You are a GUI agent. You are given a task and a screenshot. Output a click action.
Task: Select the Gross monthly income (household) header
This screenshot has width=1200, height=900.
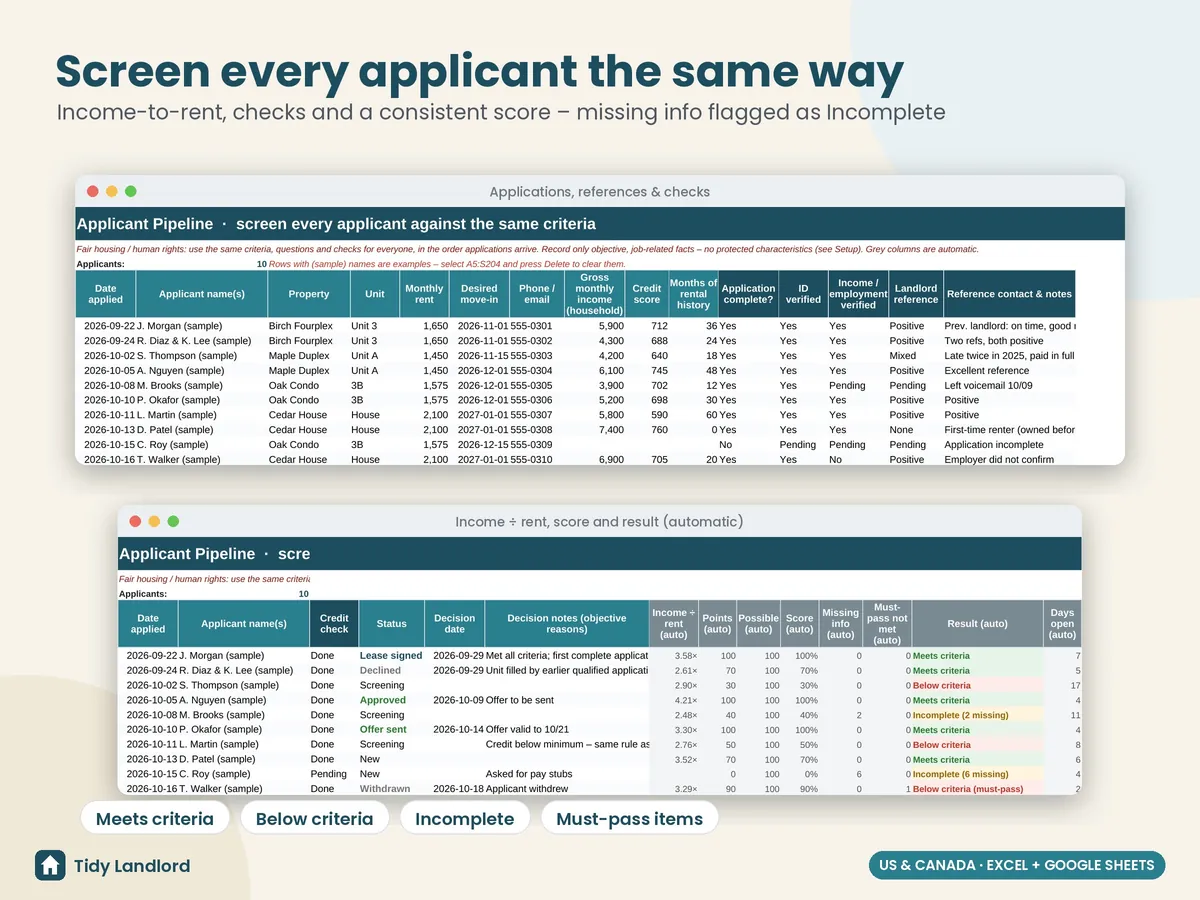[x=594, y=294]
